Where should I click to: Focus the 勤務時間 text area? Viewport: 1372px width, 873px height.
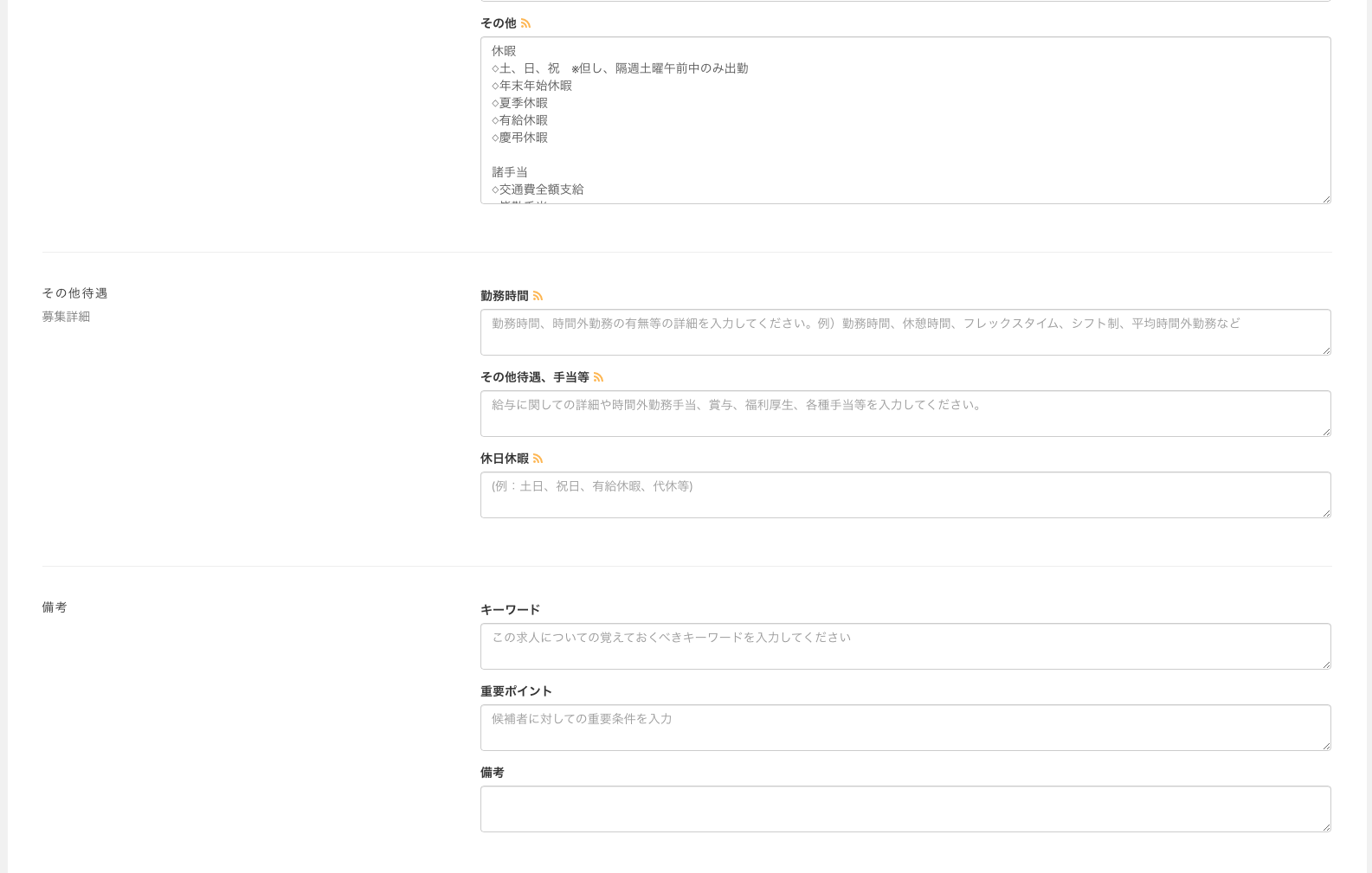[x=905, y=332]
